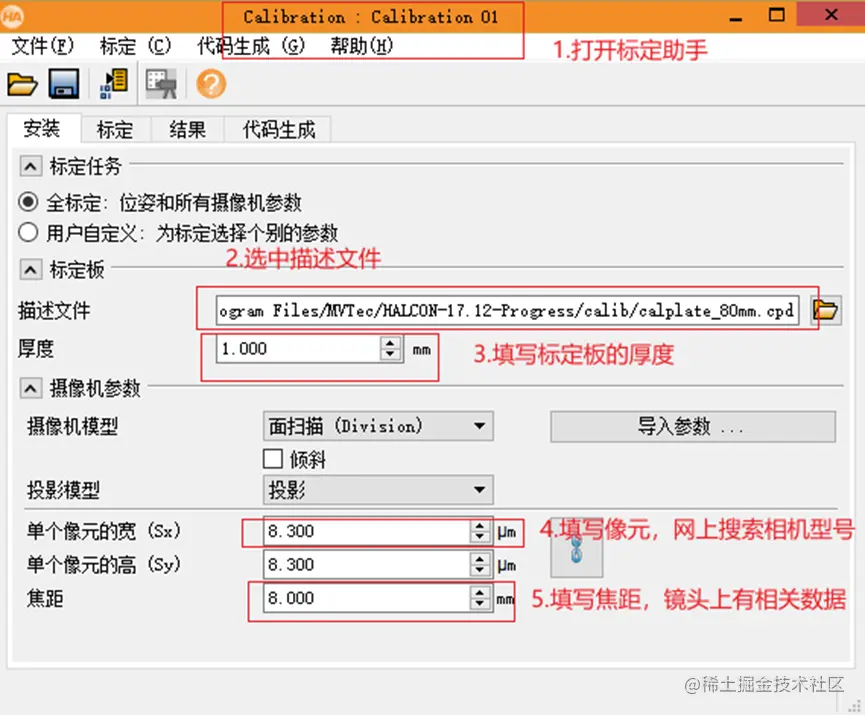Close the Calibration window
Viewport: 865px width, 715px height.
point(831,15)
